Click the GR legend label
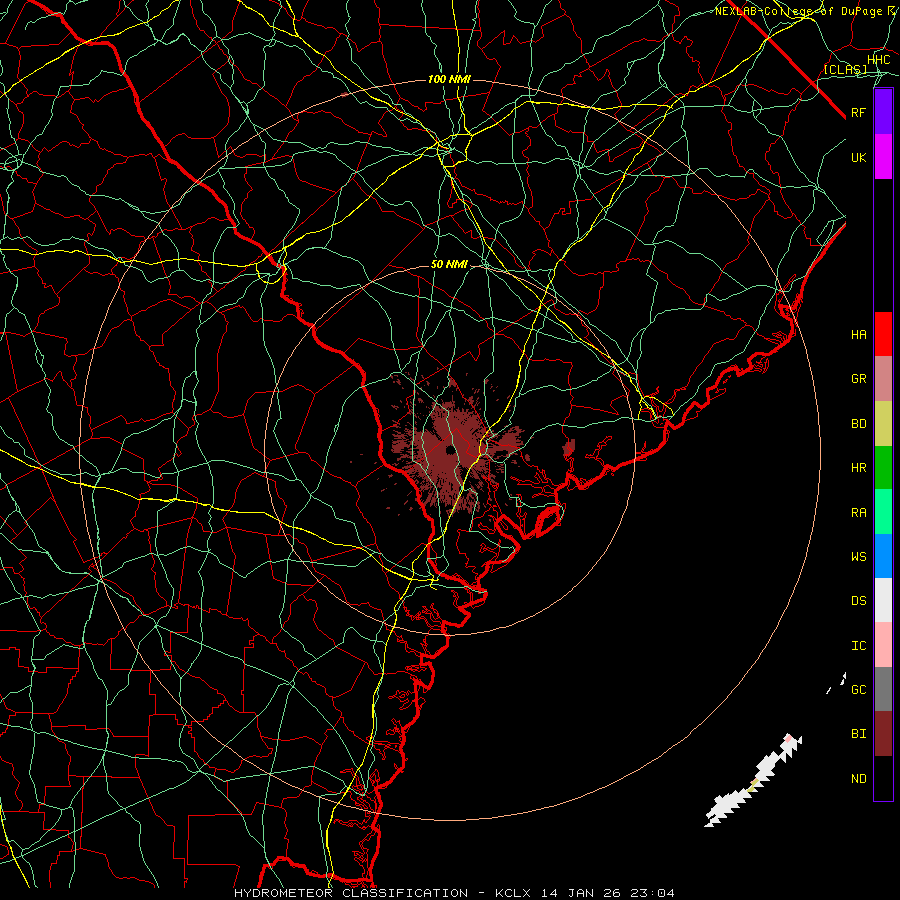 click(x=858, y=379)
